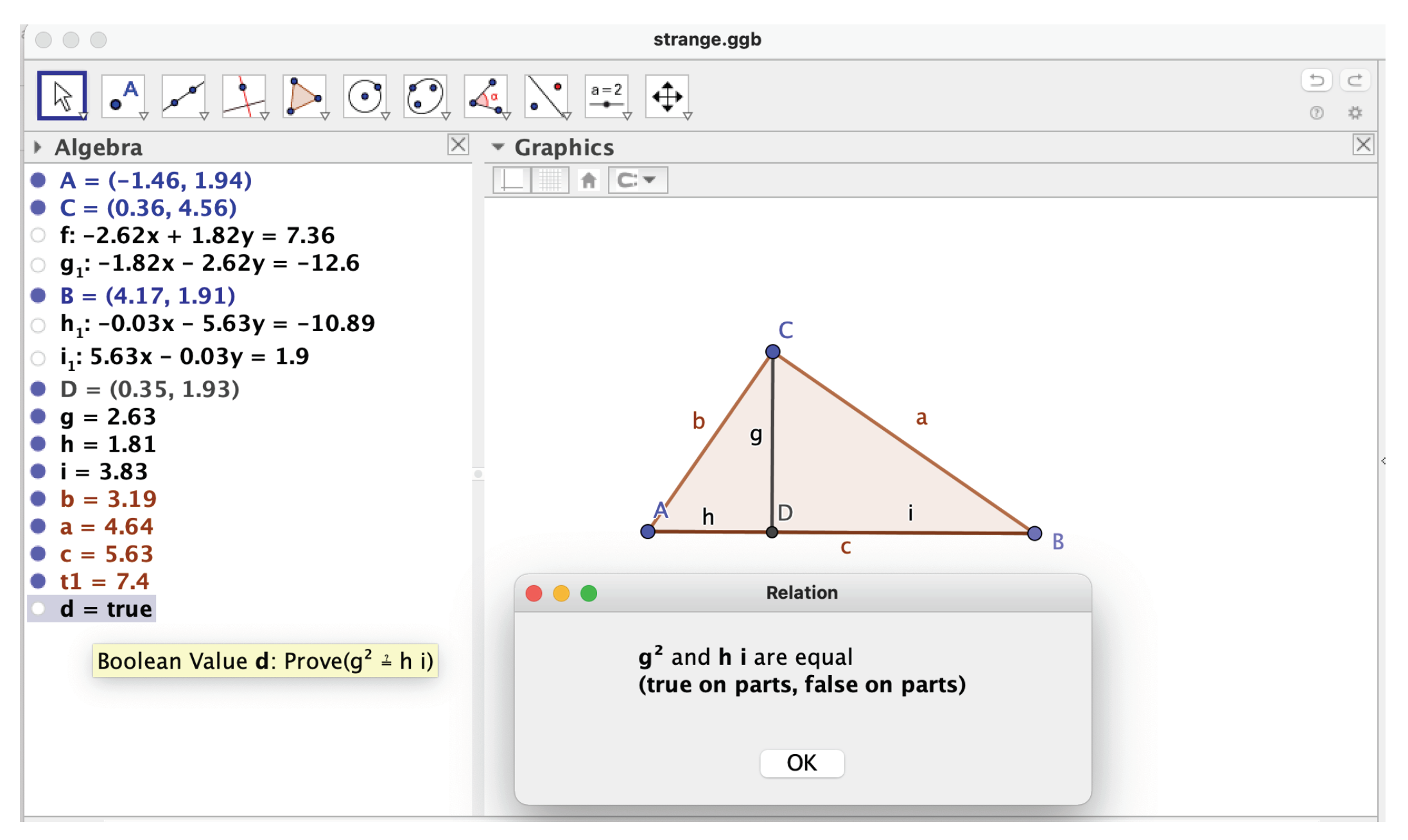Select entry b = 3.19 in Algebra

(108, 499)
